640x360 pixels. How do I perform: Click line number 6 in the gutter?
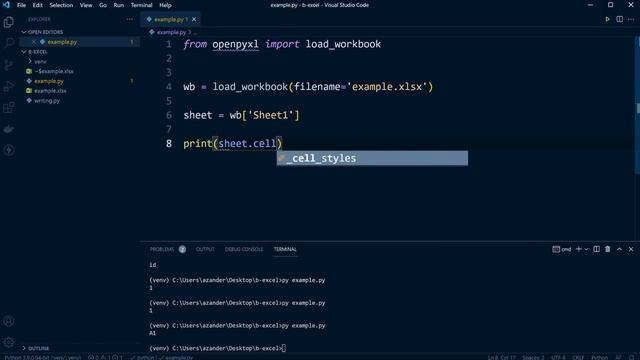pyautogui.click(x=169, y=116)
